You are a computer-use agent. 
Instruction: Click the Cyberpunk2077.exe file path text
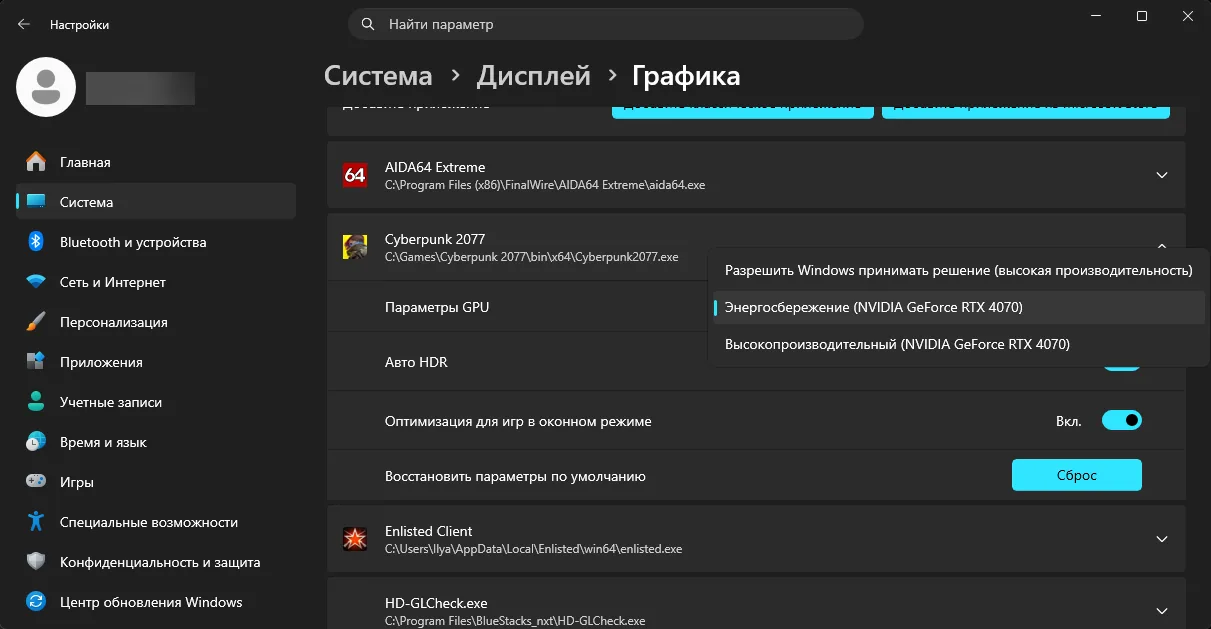pos(531,257)
